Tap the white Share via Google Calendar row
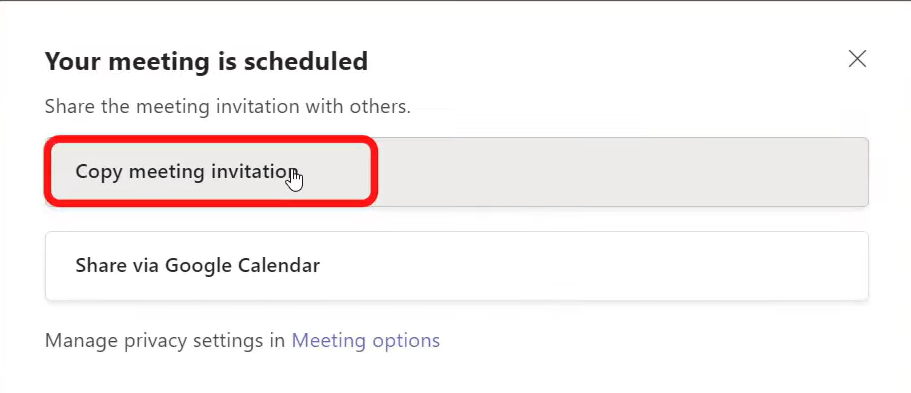Image resolution: width=911 pixels, height=393 pixels. tap(457, 266)
